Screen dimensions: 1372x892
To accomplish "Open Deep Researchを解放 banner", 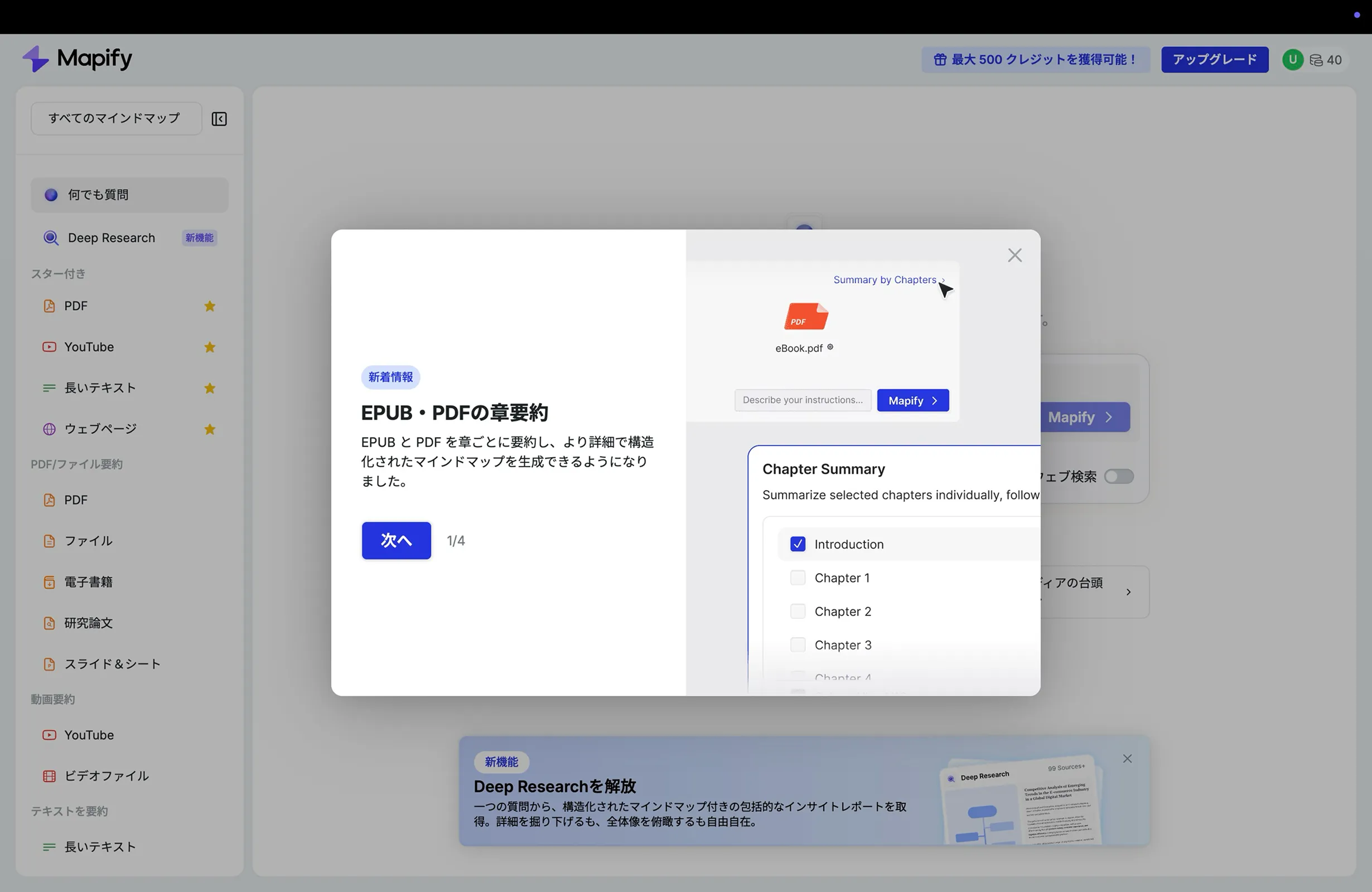I will point(804,791).
